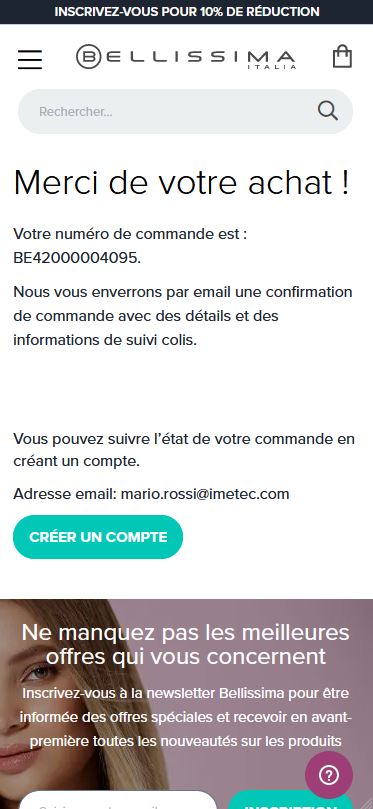This screenshot has width=373, height=809.
Task: Open the shopping bag cart icon
Action: [343, 56]
